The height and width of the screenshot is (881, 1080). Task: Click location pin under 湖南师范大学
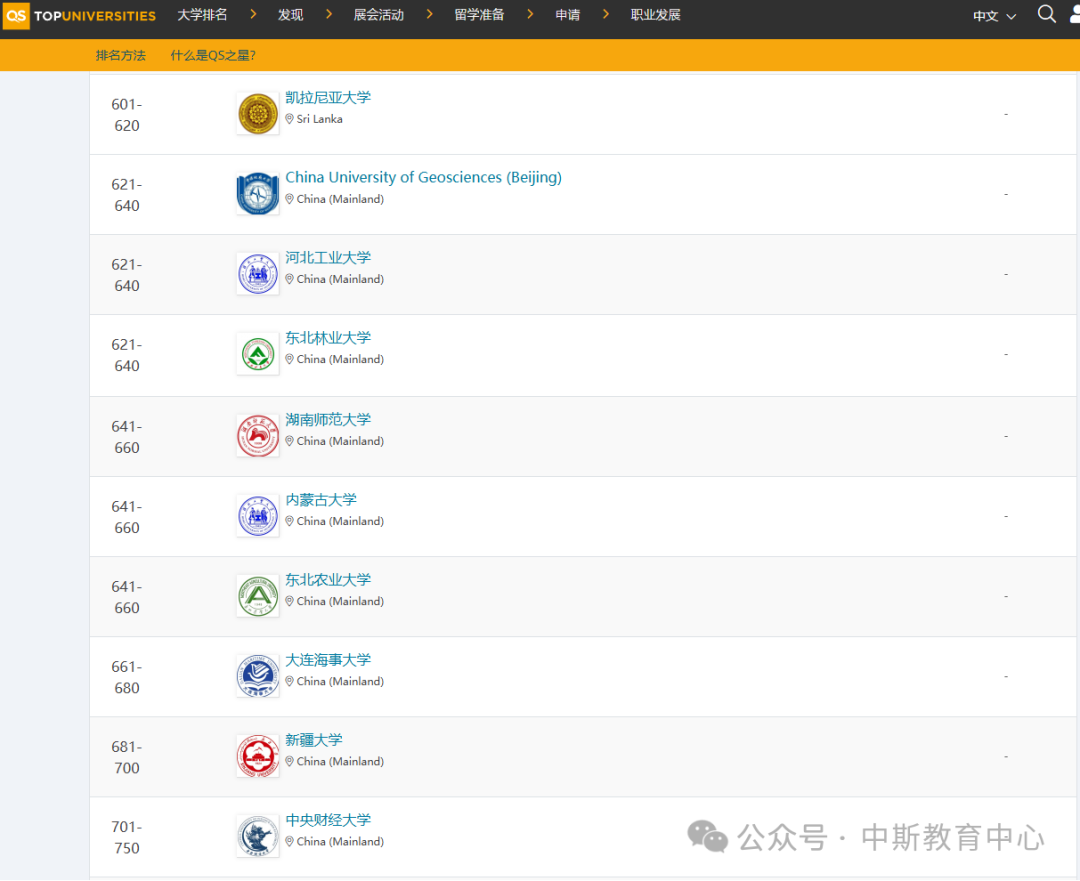[x=289, y=441]
